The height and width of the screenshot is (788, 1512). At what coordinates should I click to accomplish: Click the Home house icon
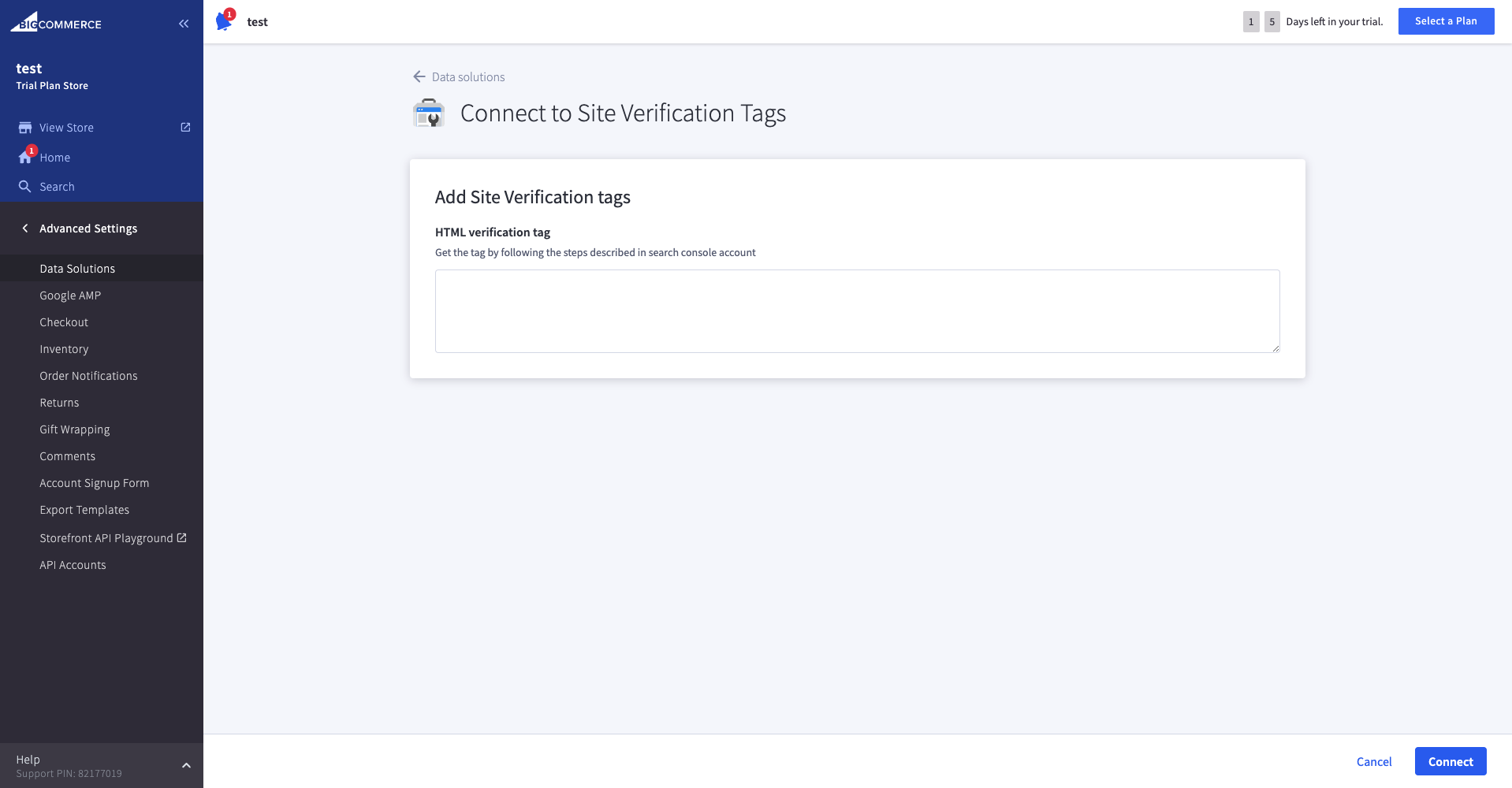pos(25,157)
